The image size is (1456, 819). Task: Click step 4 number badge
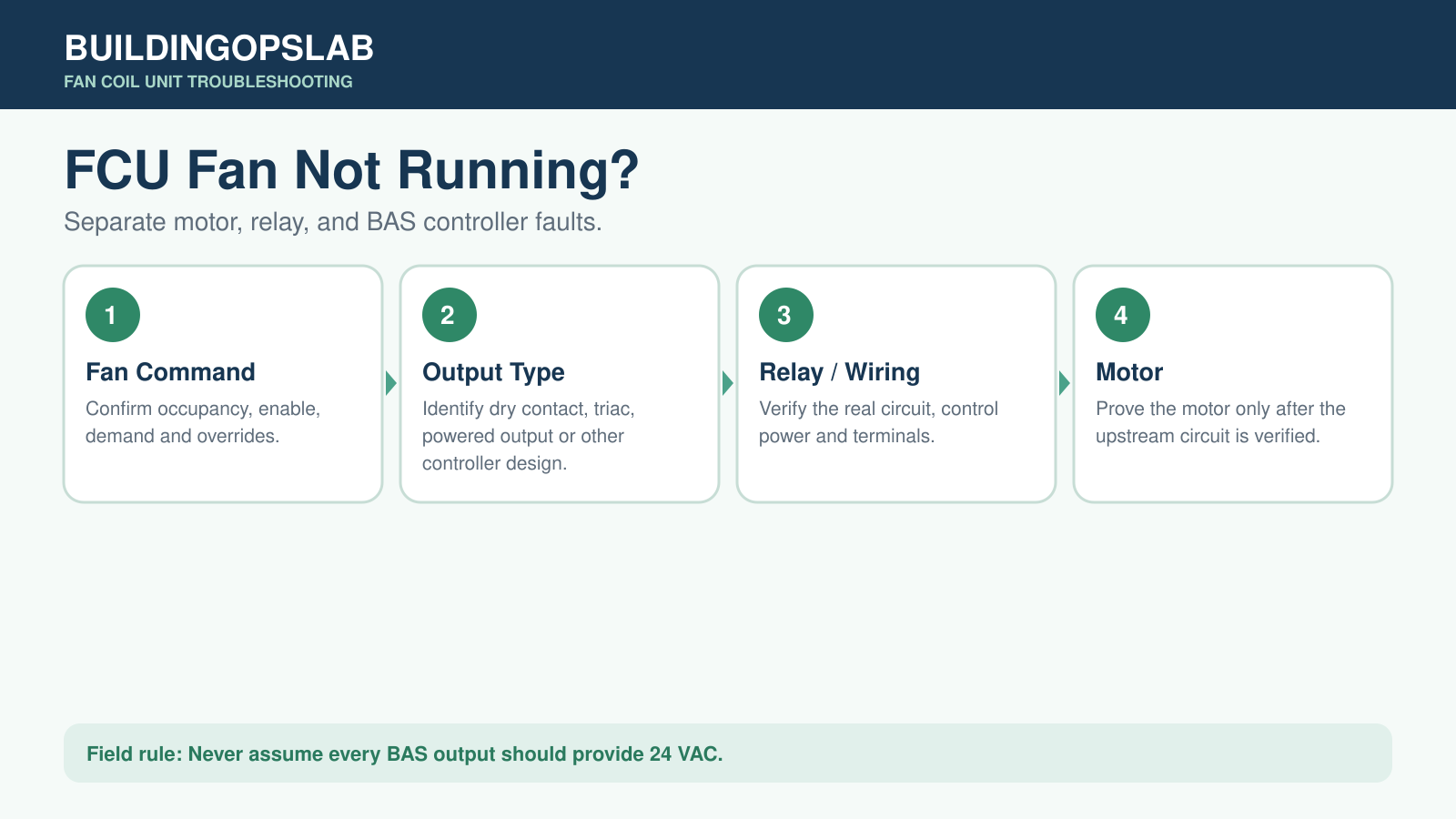pos(1123,315)
